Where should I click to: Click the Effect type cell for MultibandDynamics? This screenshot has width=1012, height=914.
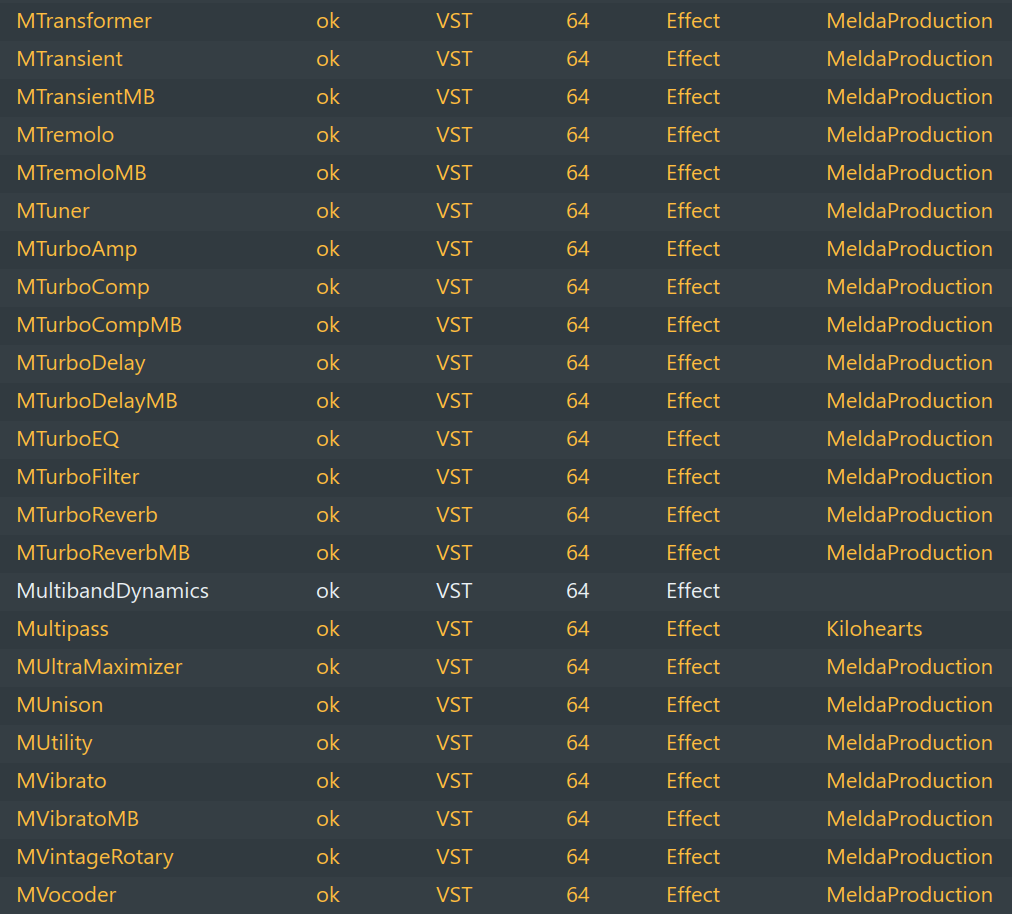tap(693, 591)
